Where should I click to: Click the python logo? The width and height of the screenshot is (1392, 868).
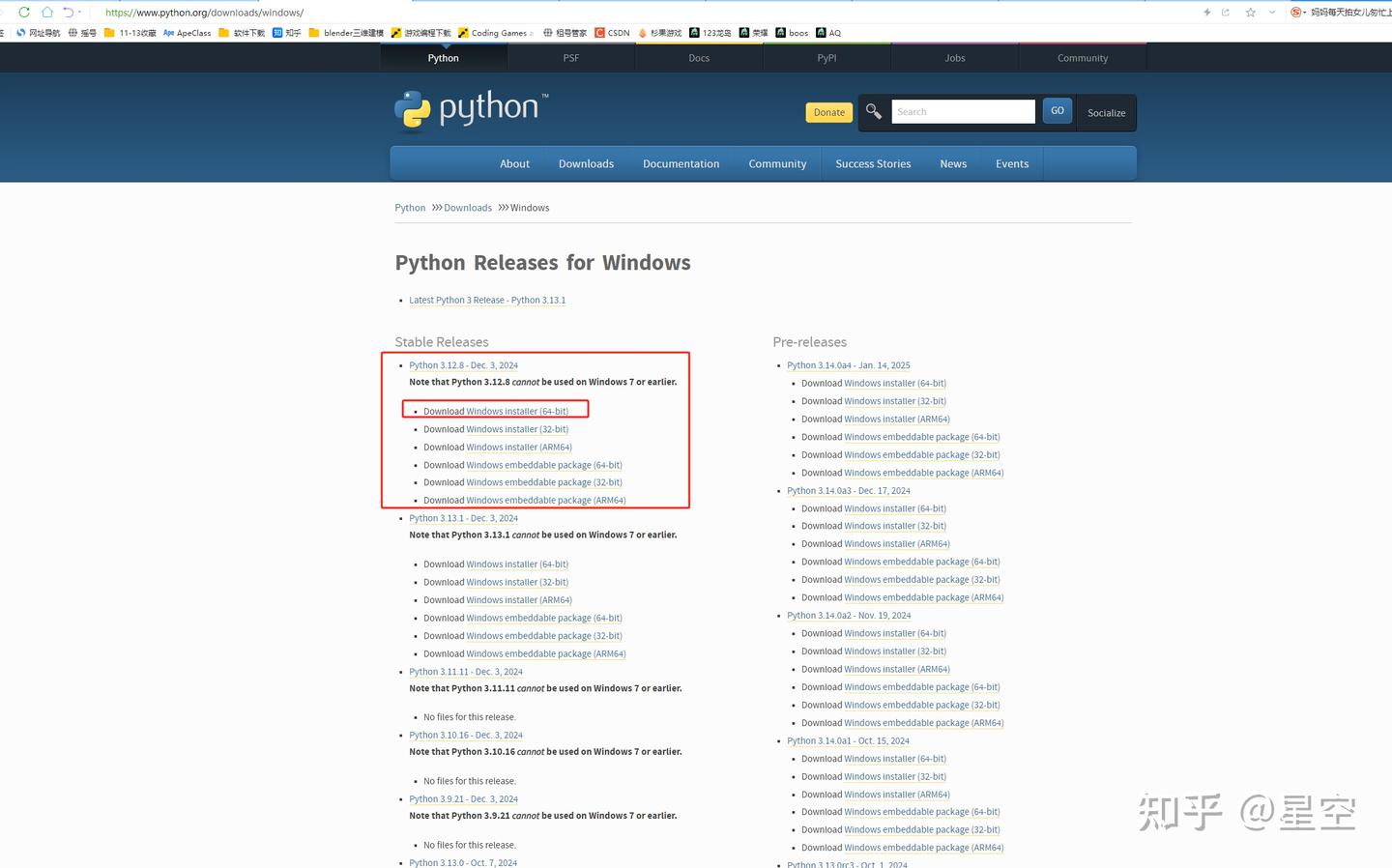pos(471,108)
